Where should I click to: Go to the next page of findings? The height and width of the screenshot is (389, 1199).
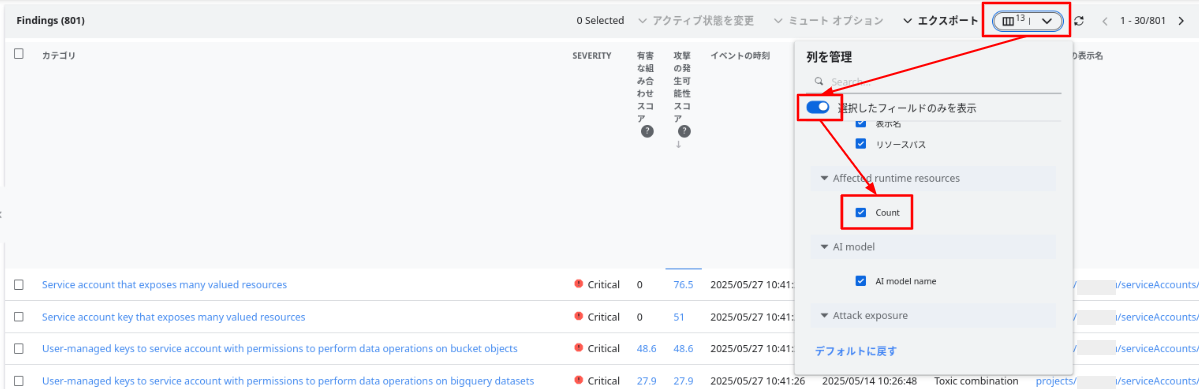pos(1181,21)
